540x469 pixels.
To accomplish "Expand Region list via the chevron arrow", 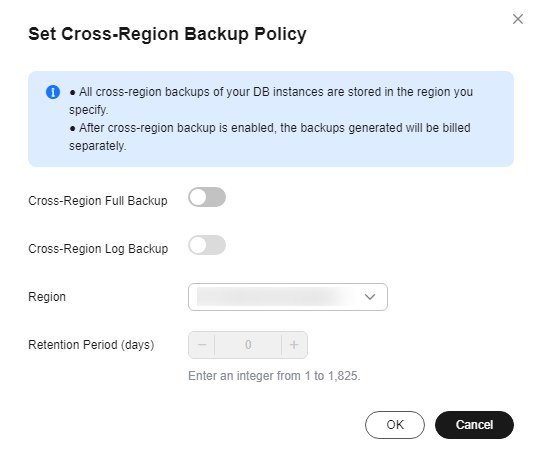I will tap(370, 297).
